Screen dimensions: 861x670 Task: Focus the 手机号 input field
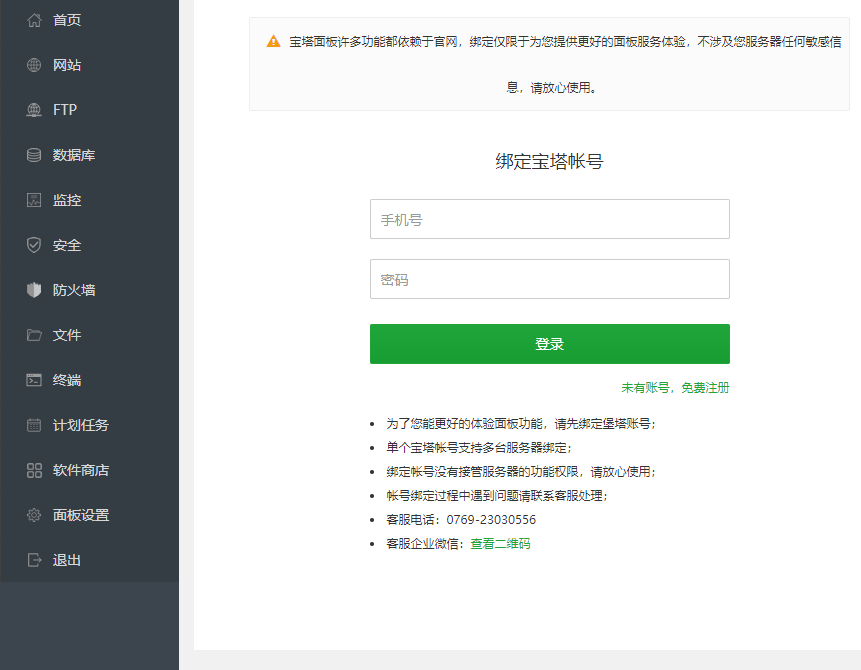click(x=550, y=219)
